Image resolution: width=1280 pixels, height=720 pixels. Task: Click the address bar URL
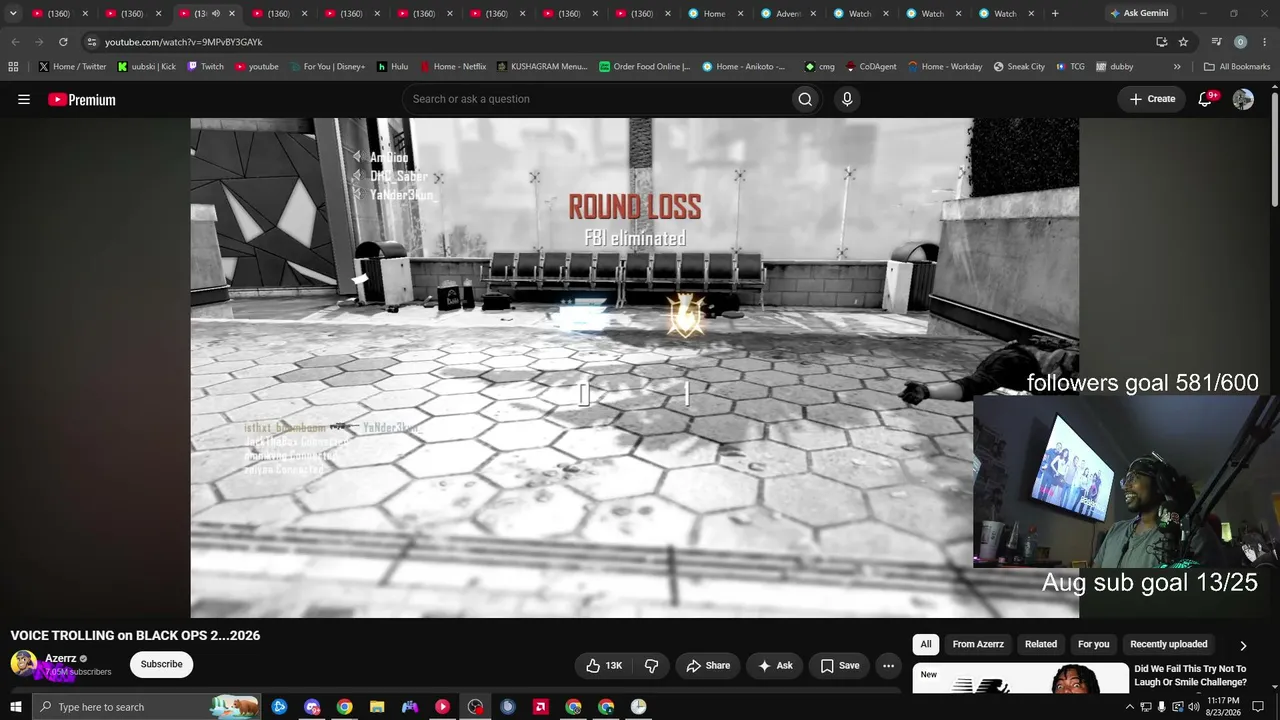(183, 42)
